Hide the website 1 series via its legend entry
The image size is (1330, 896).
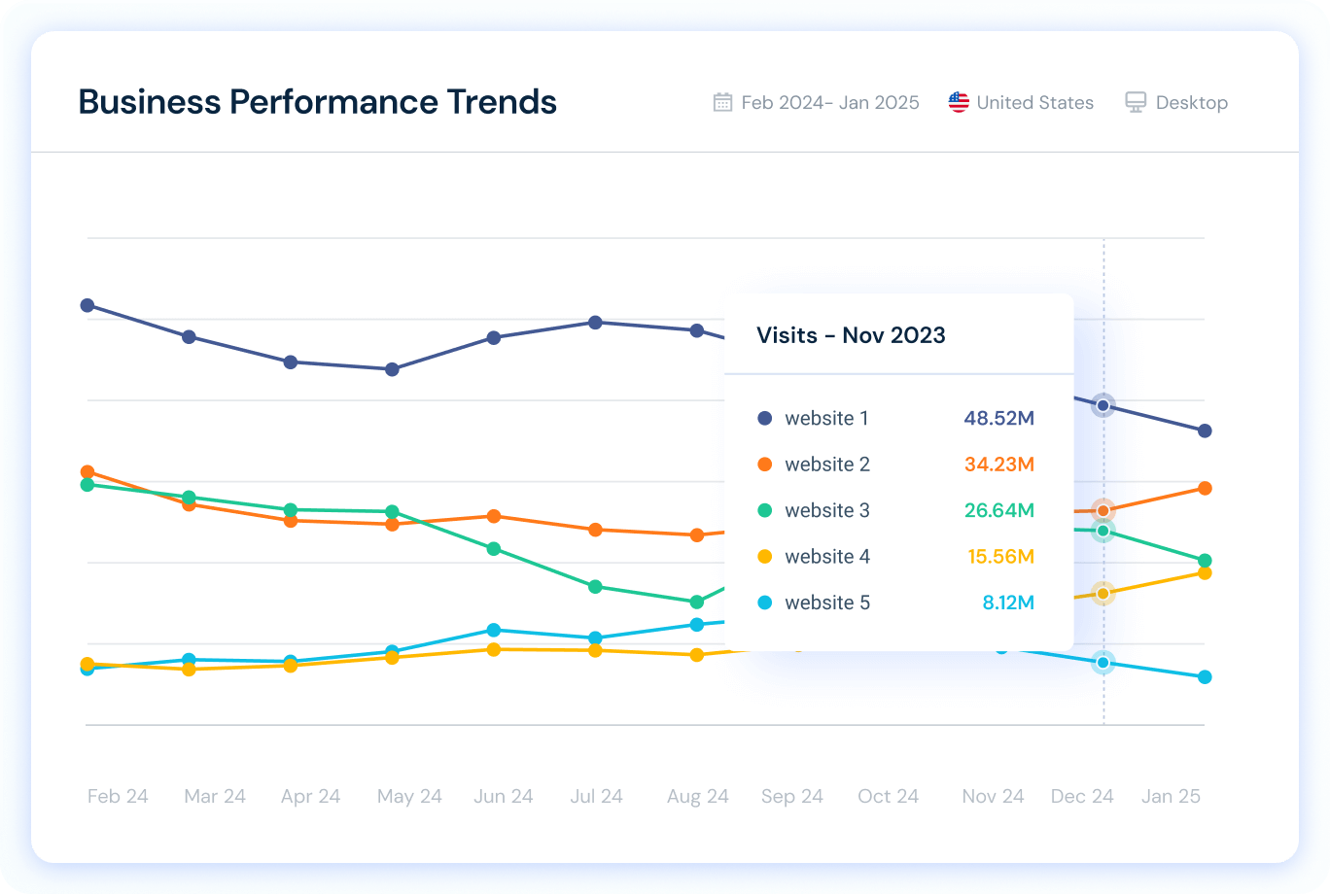pyautogui.click(x=826, y=418)
